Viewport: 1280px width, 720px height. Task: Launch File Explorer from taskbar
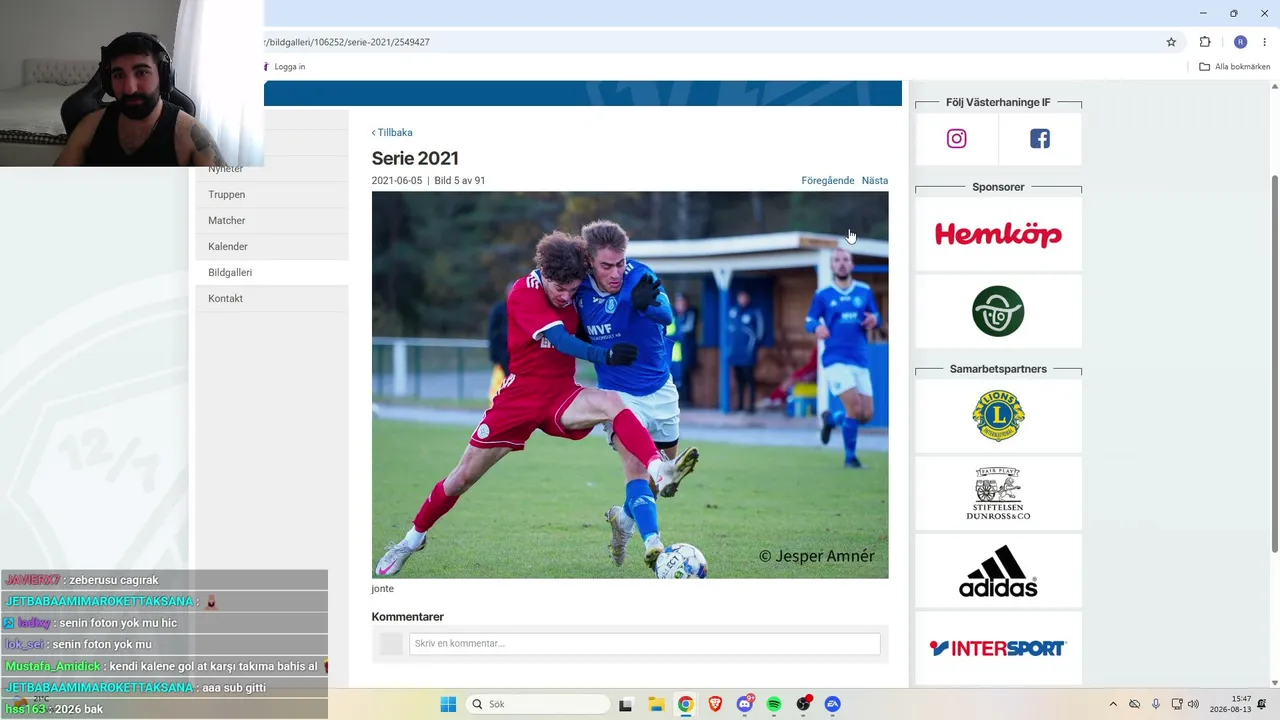(x=656, y=704)
